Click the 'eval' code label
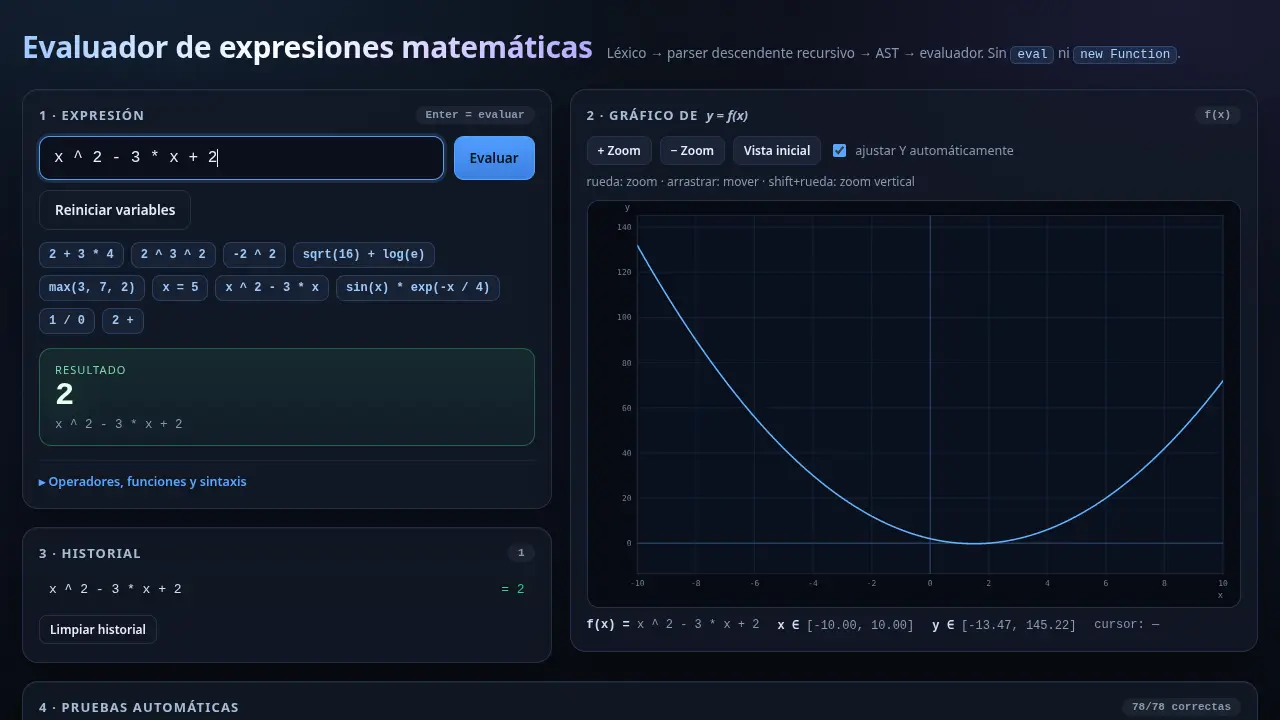The height and width of the screenshot is (720, 1280). point(1032,54)
